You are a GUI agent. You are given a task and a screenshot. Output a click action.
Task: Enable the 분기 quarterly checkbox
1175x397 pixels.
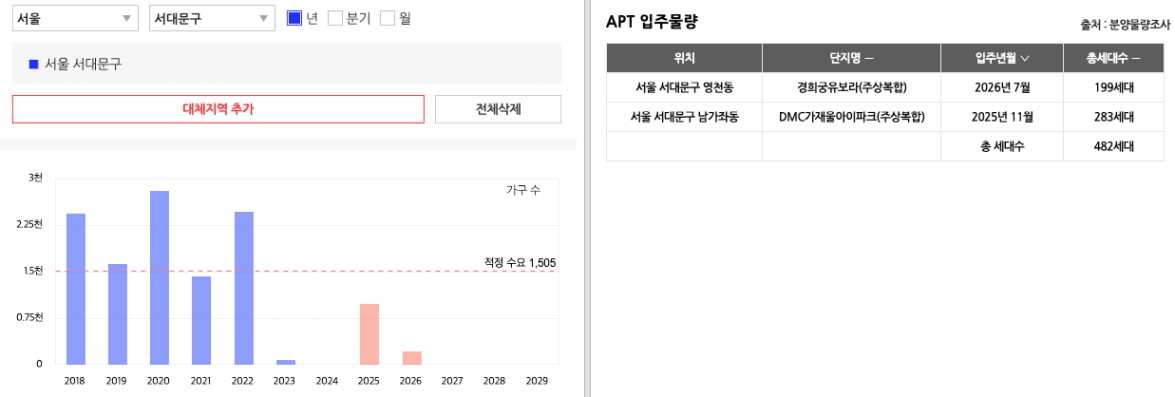(x=335, y=18)
